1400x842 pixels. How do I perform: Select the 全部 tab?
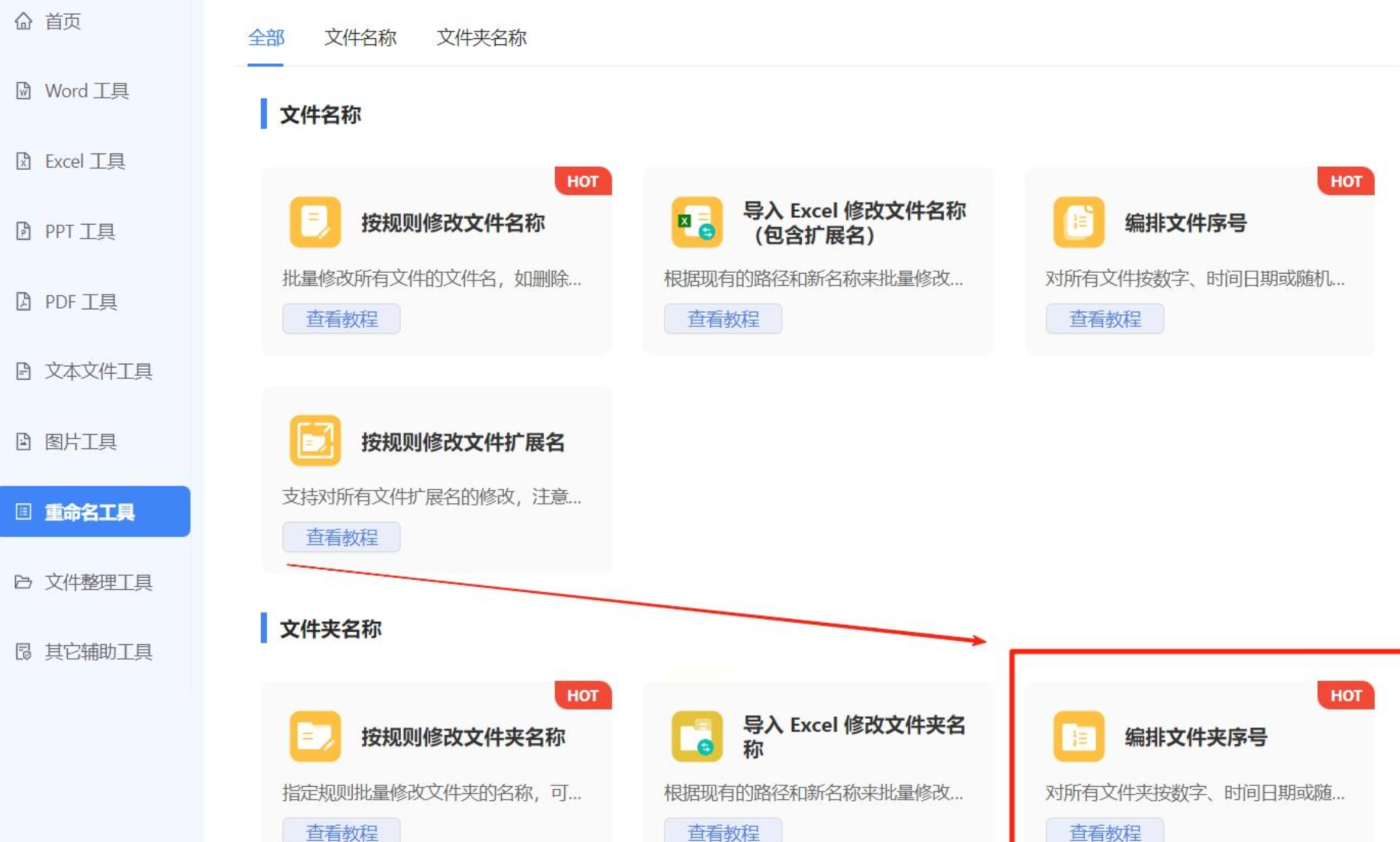pos(265,38)
